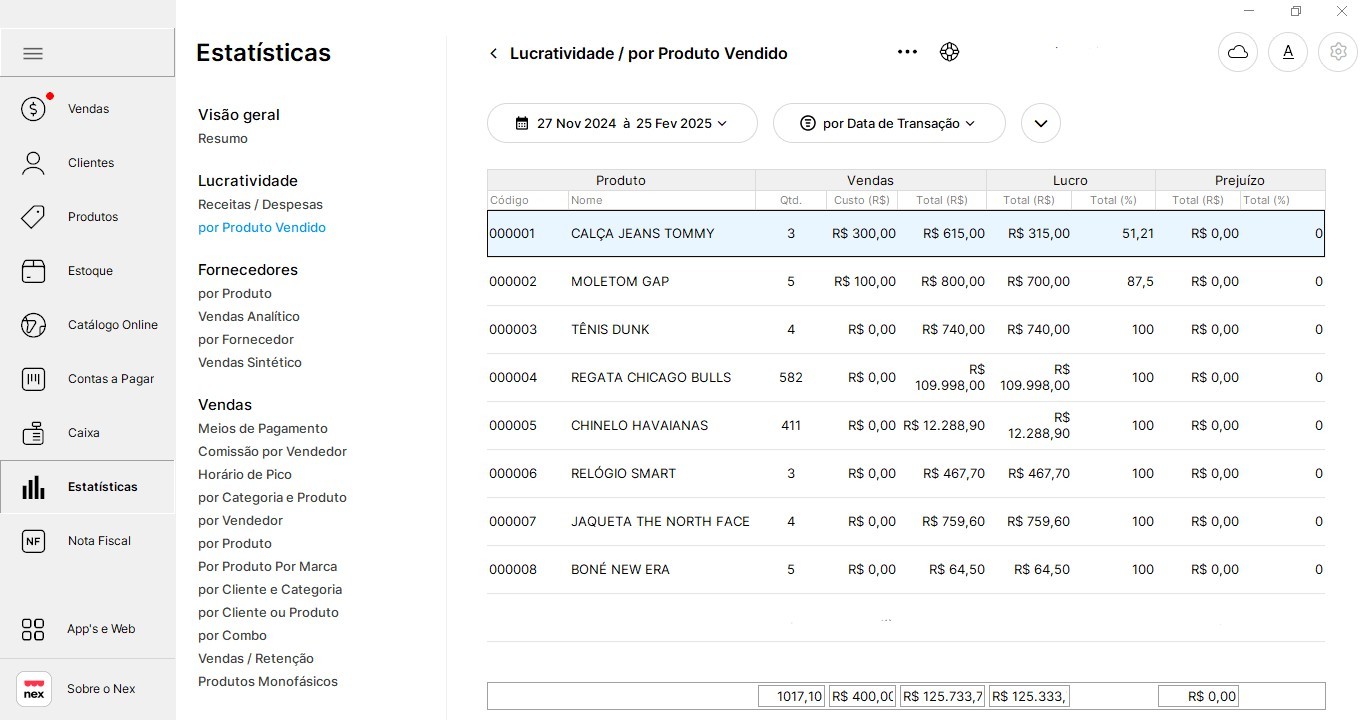Click 87,5 profit percent cell
Screen dimensions: 1365x720
point(1140,282)
